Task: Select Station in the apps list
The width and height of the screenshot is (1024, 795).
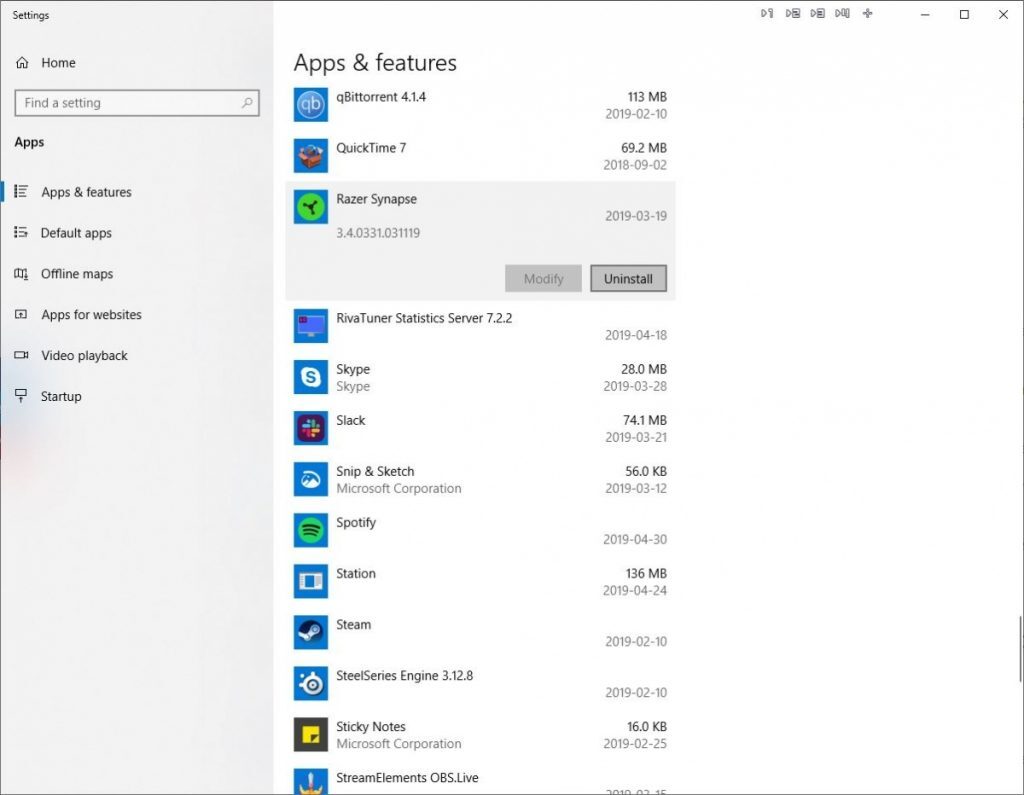Action: click(x=356, y=574)
